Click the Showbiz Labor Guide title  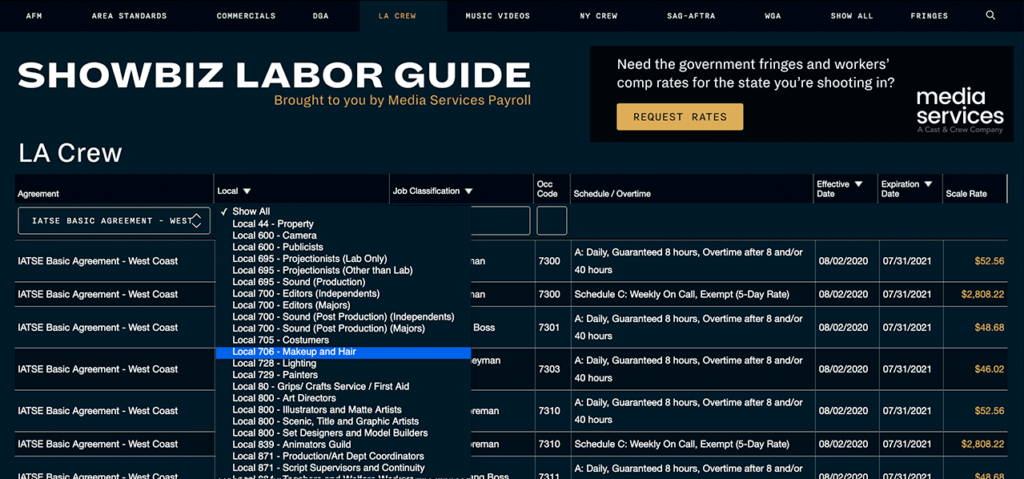pos(274,75)
